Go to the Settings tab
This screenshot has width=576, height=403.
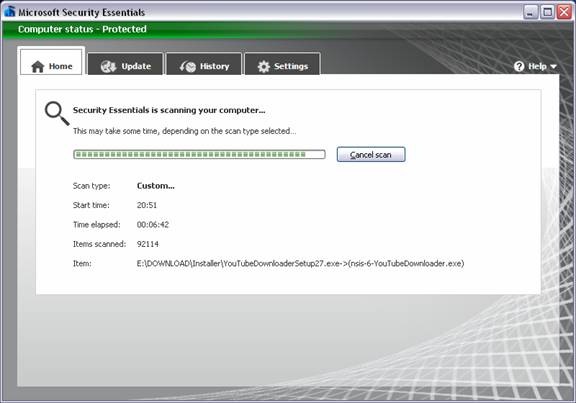tap(282, 64)
